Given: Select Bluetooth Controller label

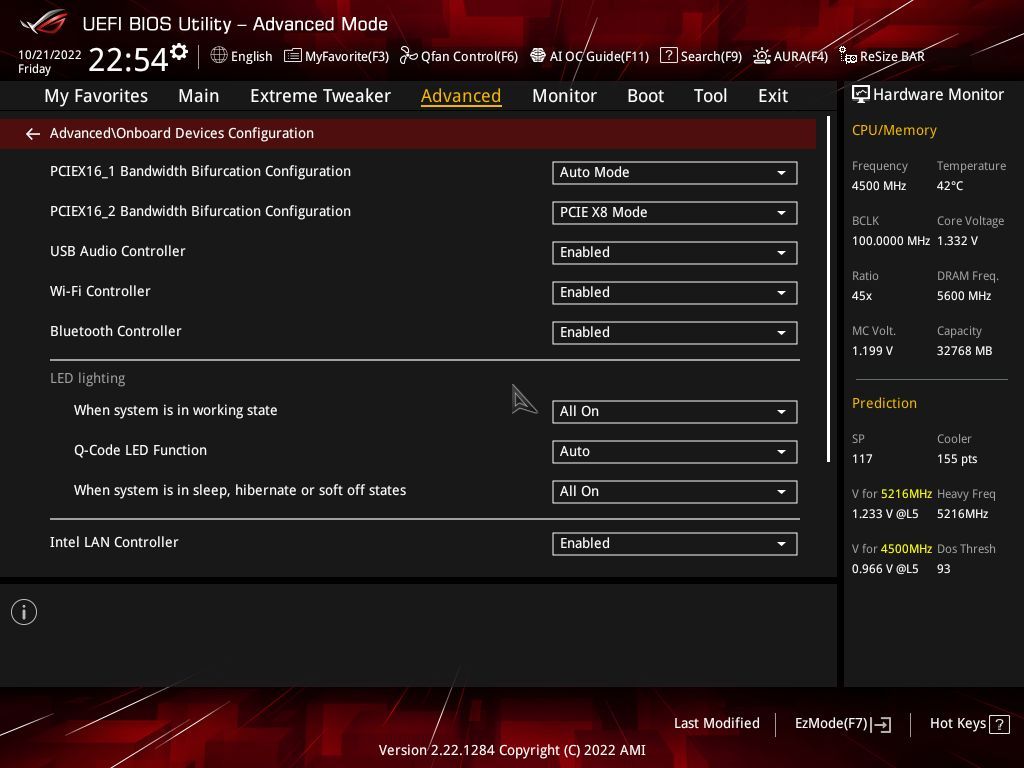Looking at the screenshot, I should coord(116,331).
